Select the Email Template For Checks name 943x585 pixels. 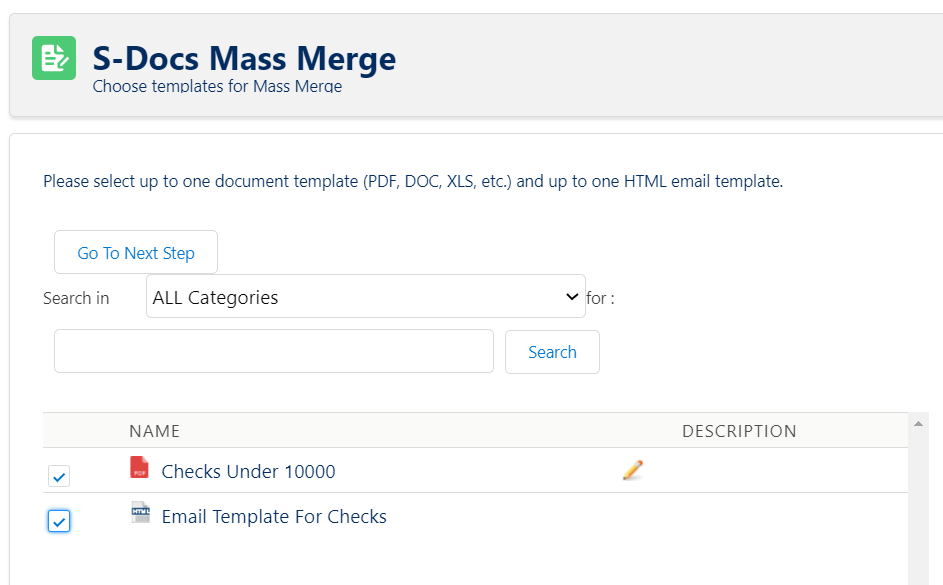point(274,516)
